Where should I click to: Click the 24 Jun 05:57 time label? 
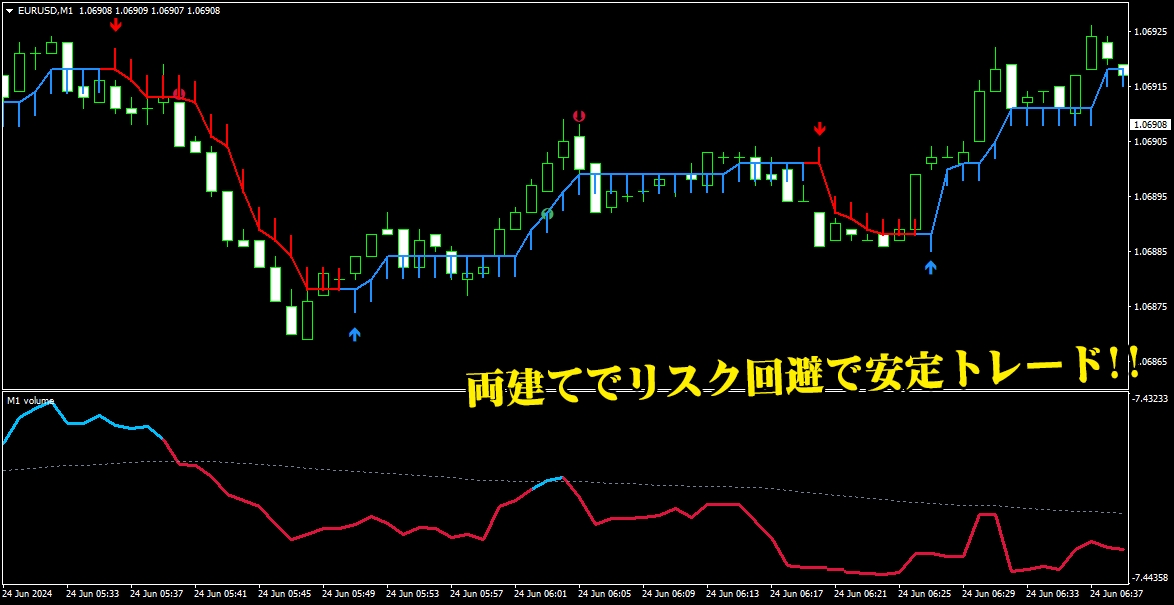(477, 593)
